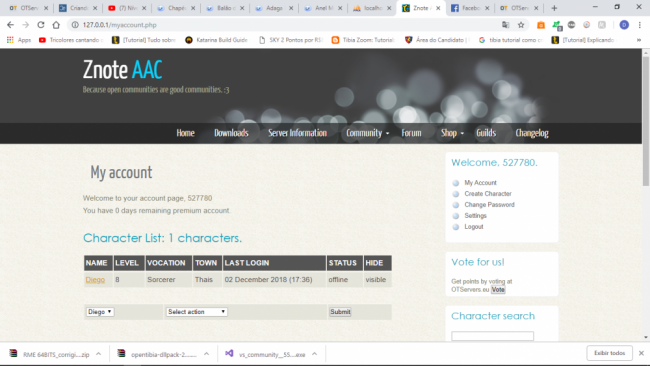The width and height of the screenshot is (650, 366).
Task: Close the Znote tab with its X
Action: (x=438, y=8)
